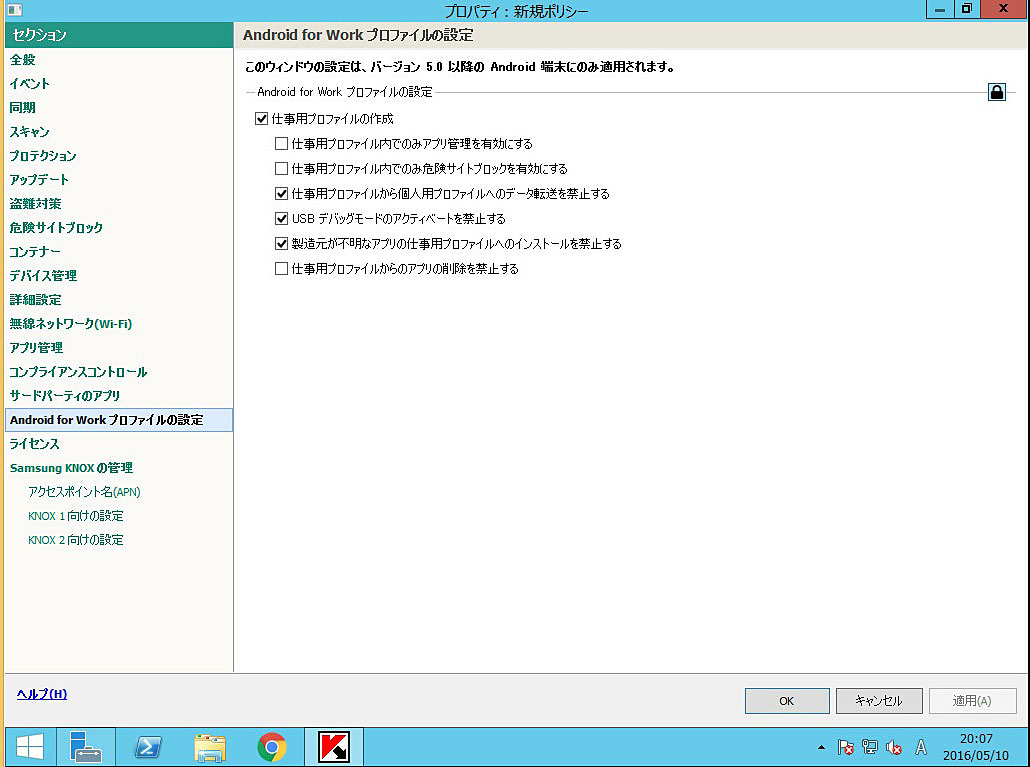This screenshot has width=1030, height=767.
Task: Uncheck 仕事用プロファイルの作成 checkbox
Action: click(x=261, y=119)
